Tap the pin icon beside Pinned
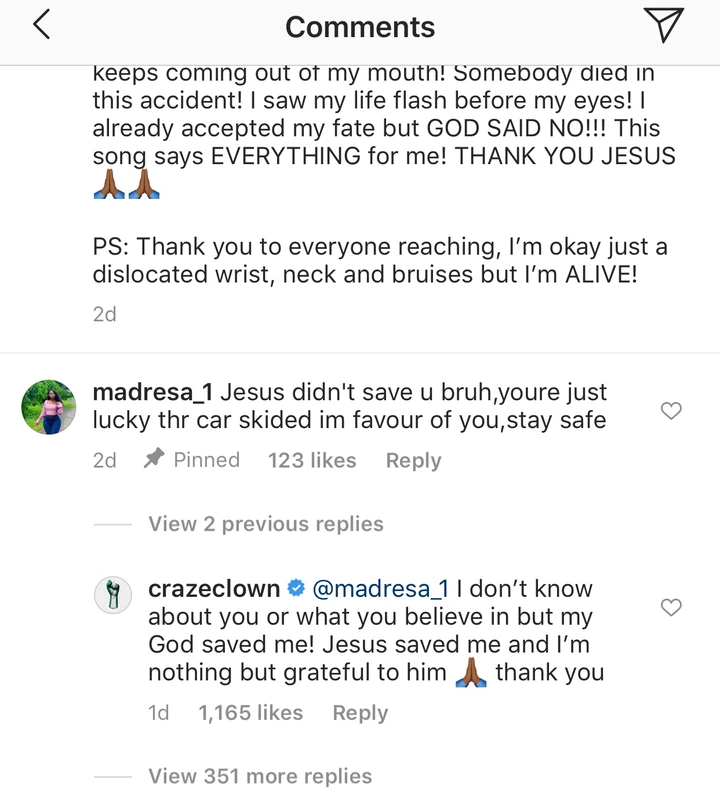Image resolution: width=720 pixels, height=808 pixels. [x=153, y=459]
